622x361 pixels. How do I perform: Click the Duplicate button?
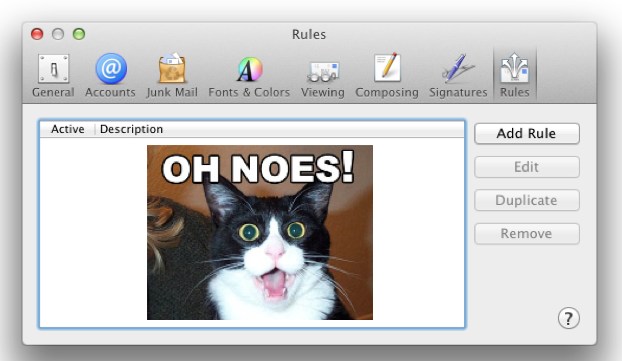tap(527, 200)
